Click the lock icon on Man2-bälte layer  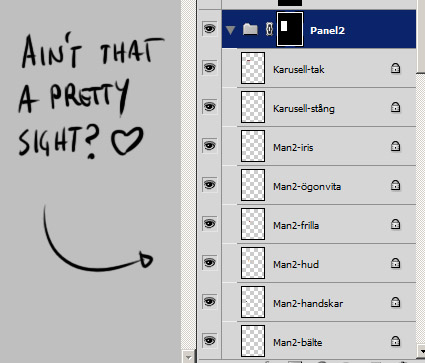(x=395, y=342)
